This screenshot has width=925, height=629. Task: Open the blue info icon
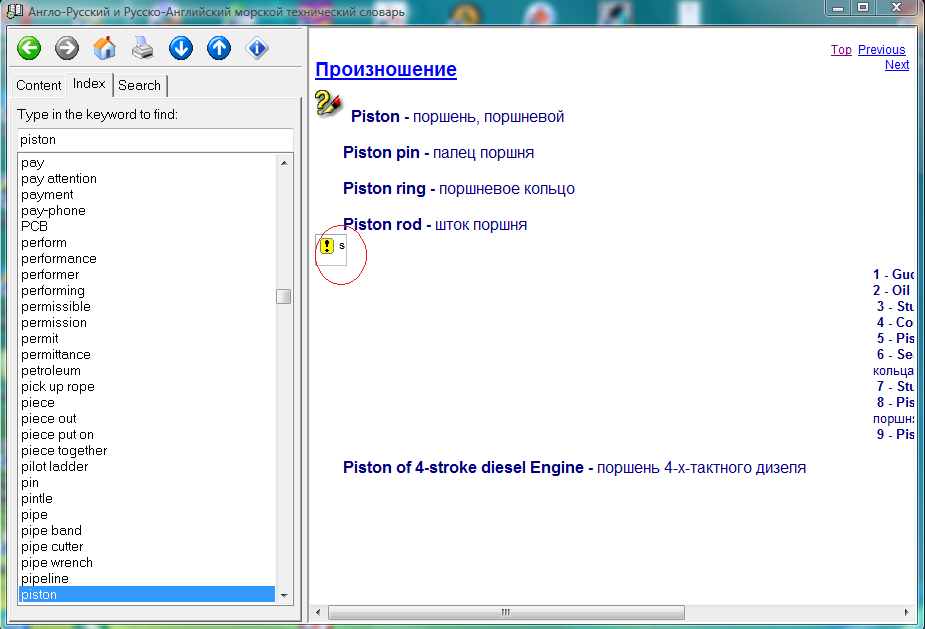257,48
